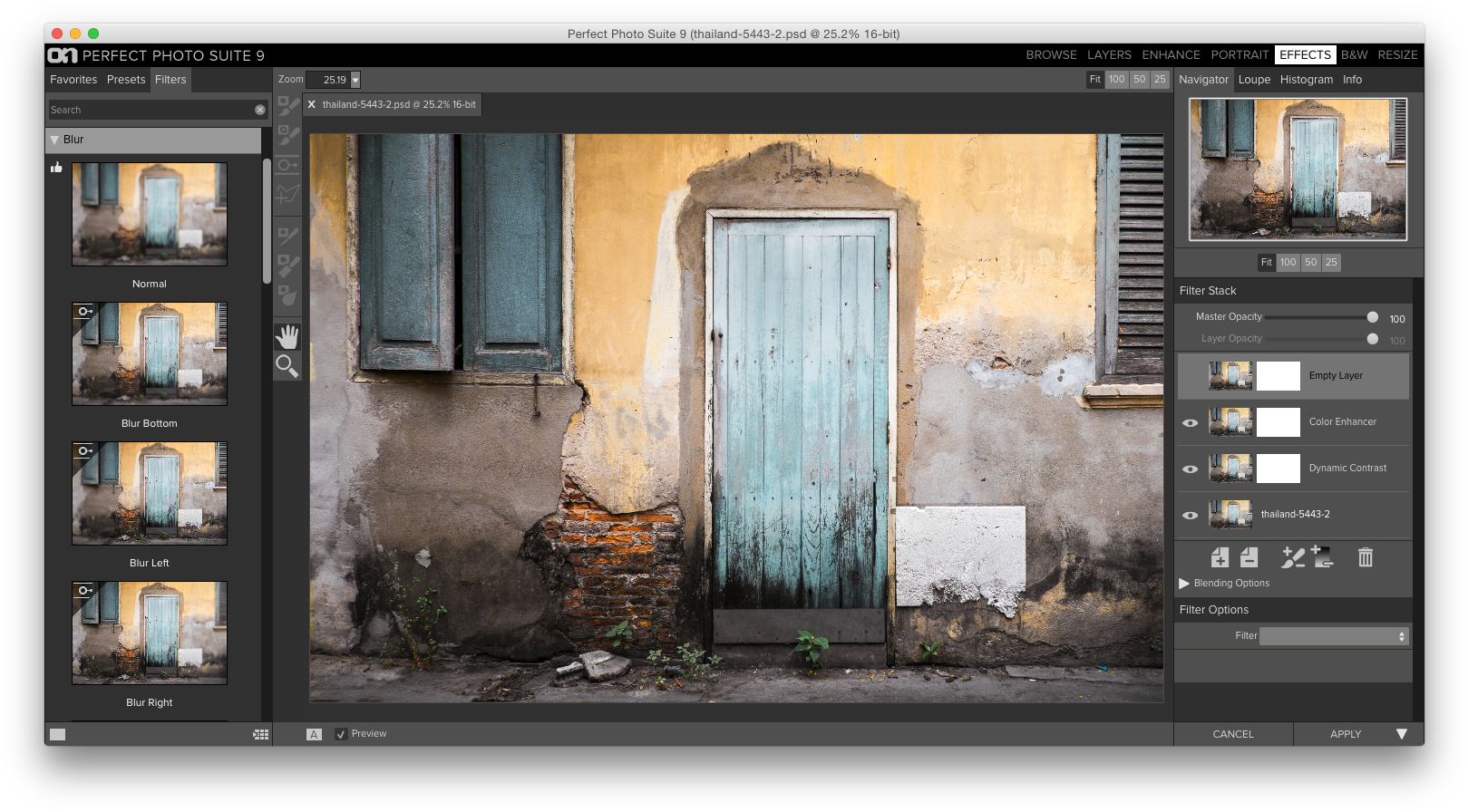Click the remove filter layer icon

[1249, 557]
